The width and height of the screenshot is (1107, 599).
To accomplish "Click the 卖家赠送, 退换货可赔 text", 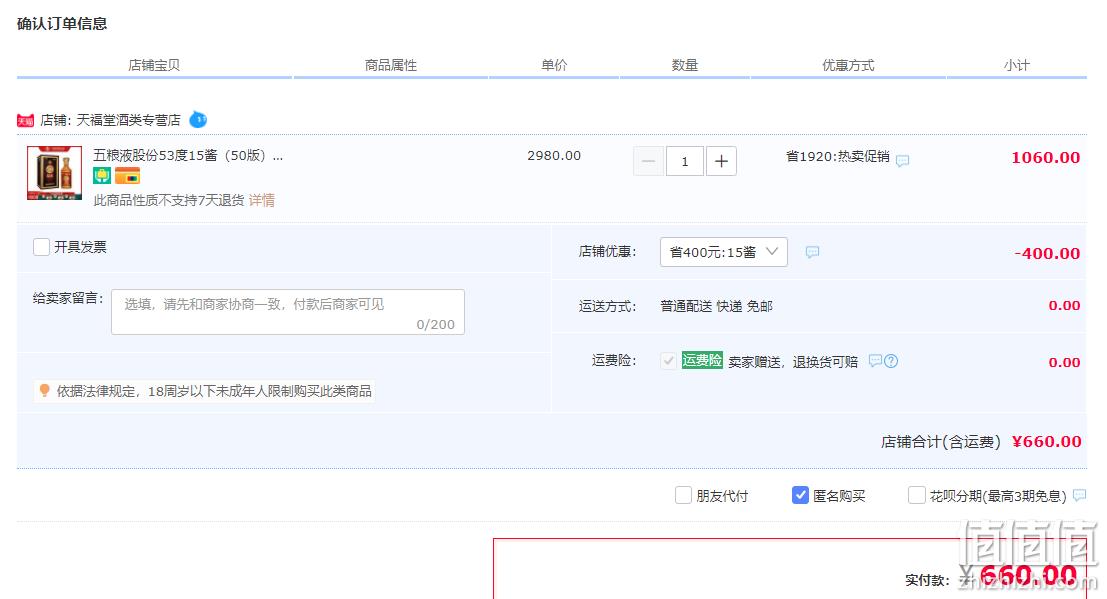I will (793, 362).
